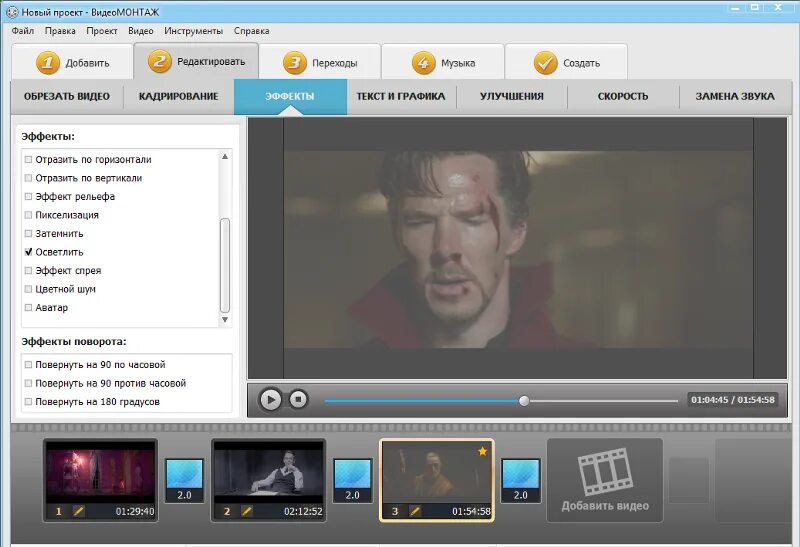The width and height of the screenshot is (800, 547).
Task: Open transition after clip 3
Action: (x=520, y=480)
